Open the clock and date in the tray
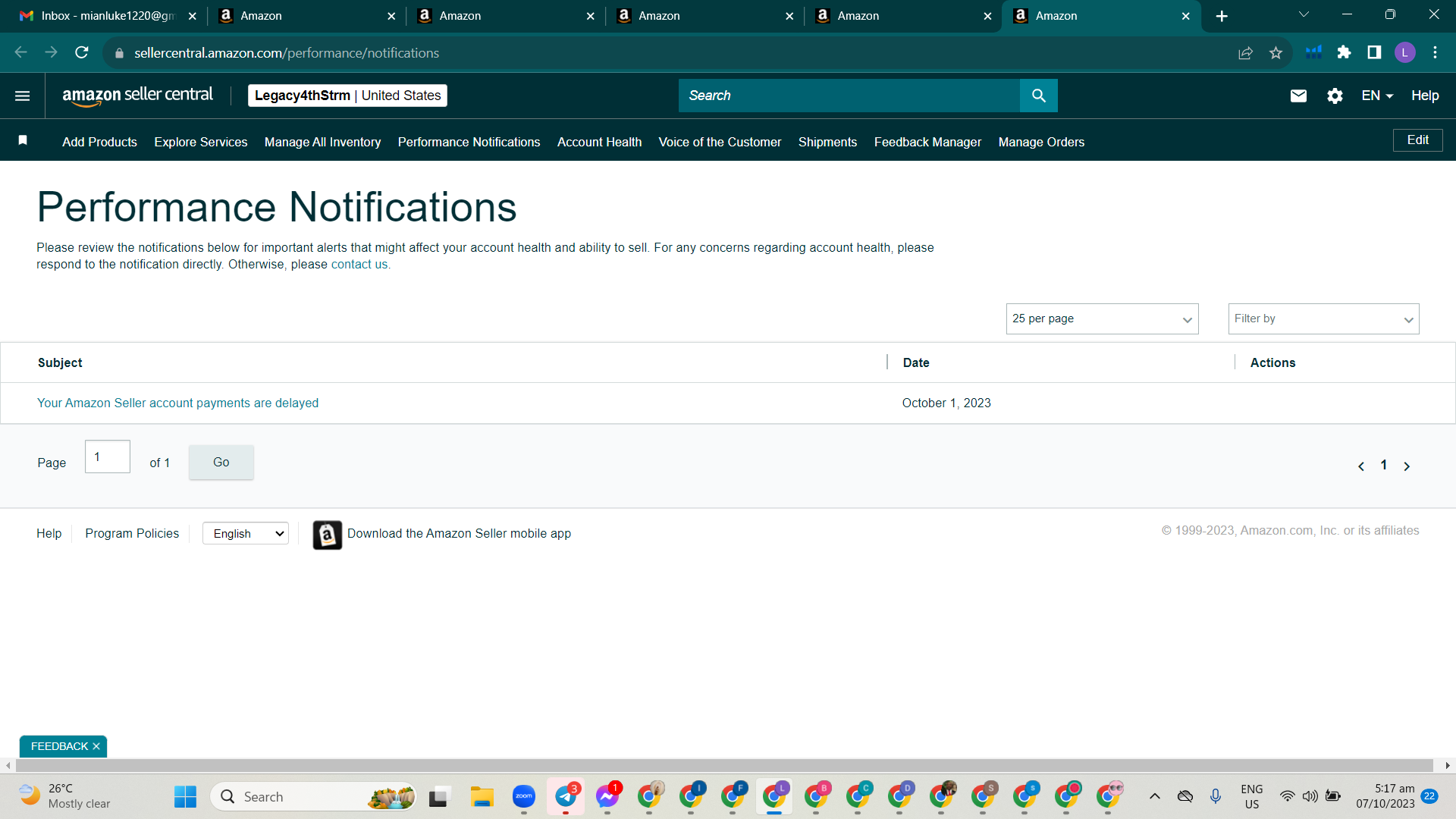 click(x=1385, y=796)
